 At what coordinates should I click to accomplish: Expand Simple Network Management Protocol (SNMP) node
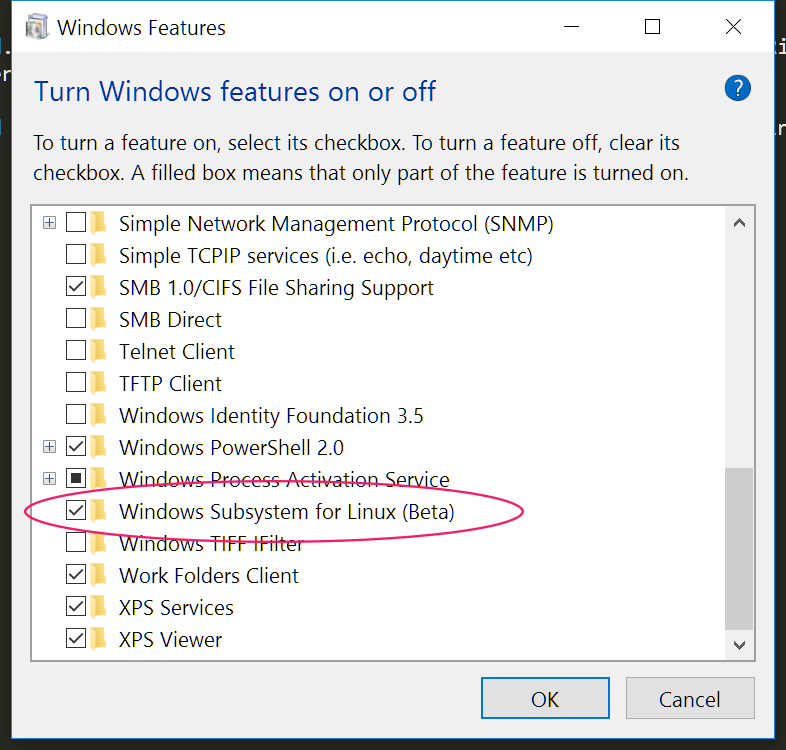tap(49, 223)
